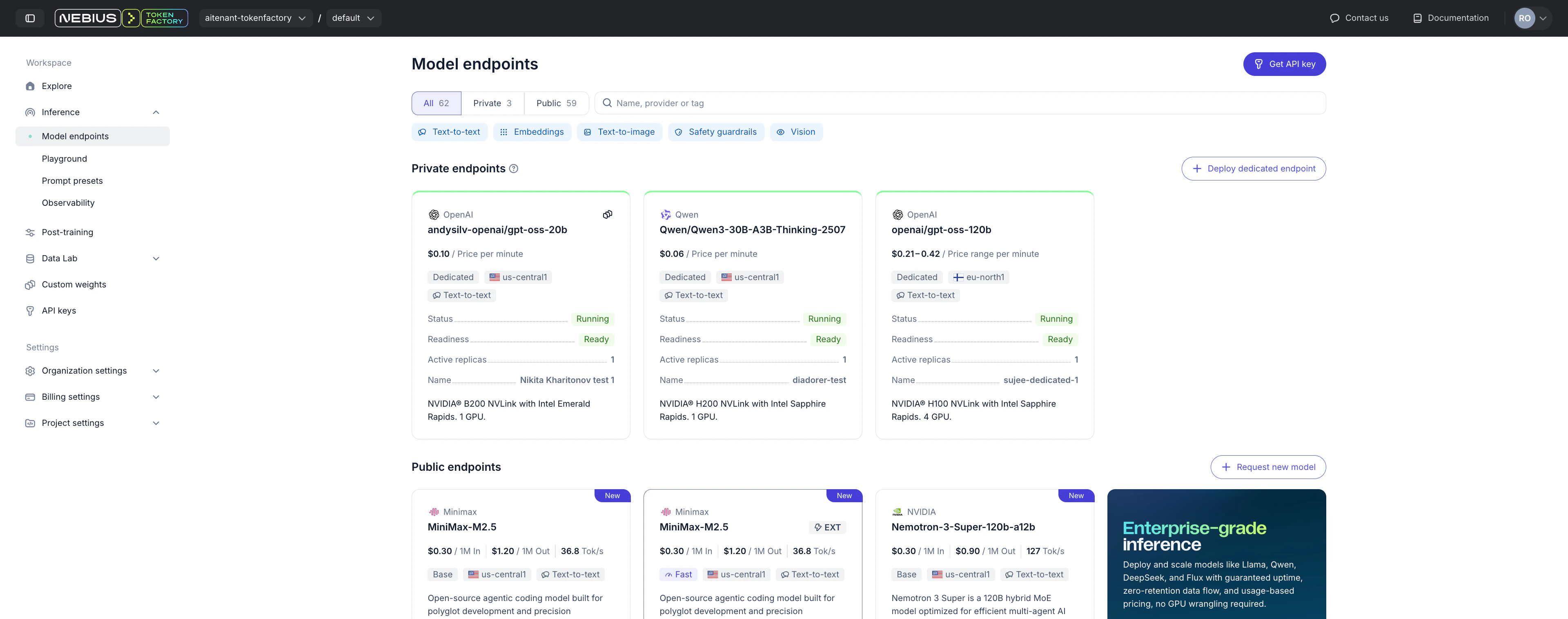
Task: Click the sujee-dedicated-1 endpoint name
Action: (x=1041, y=381)
